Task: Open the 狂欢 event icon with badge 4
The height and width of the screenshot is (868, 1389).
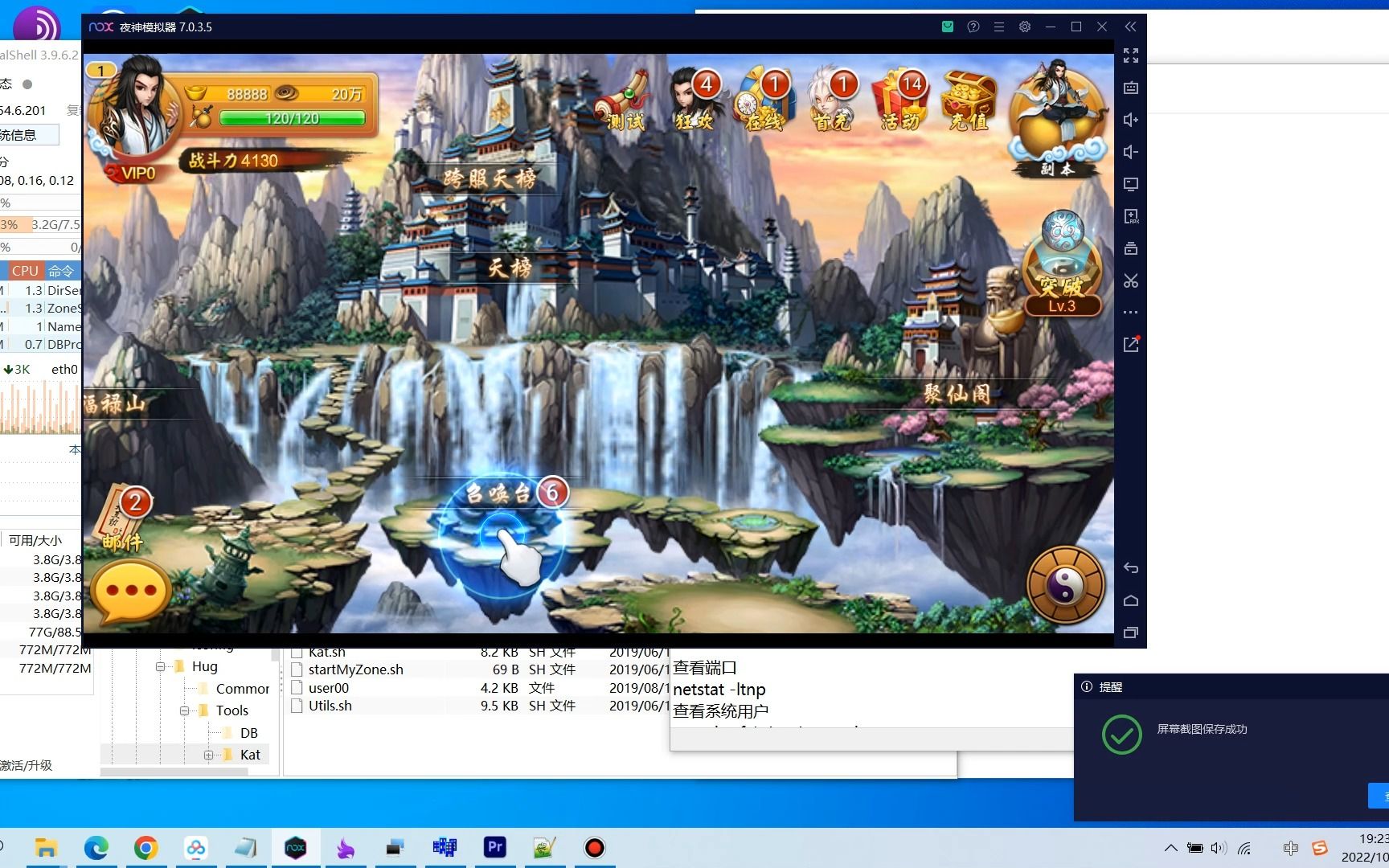Action: pos(694,100)
